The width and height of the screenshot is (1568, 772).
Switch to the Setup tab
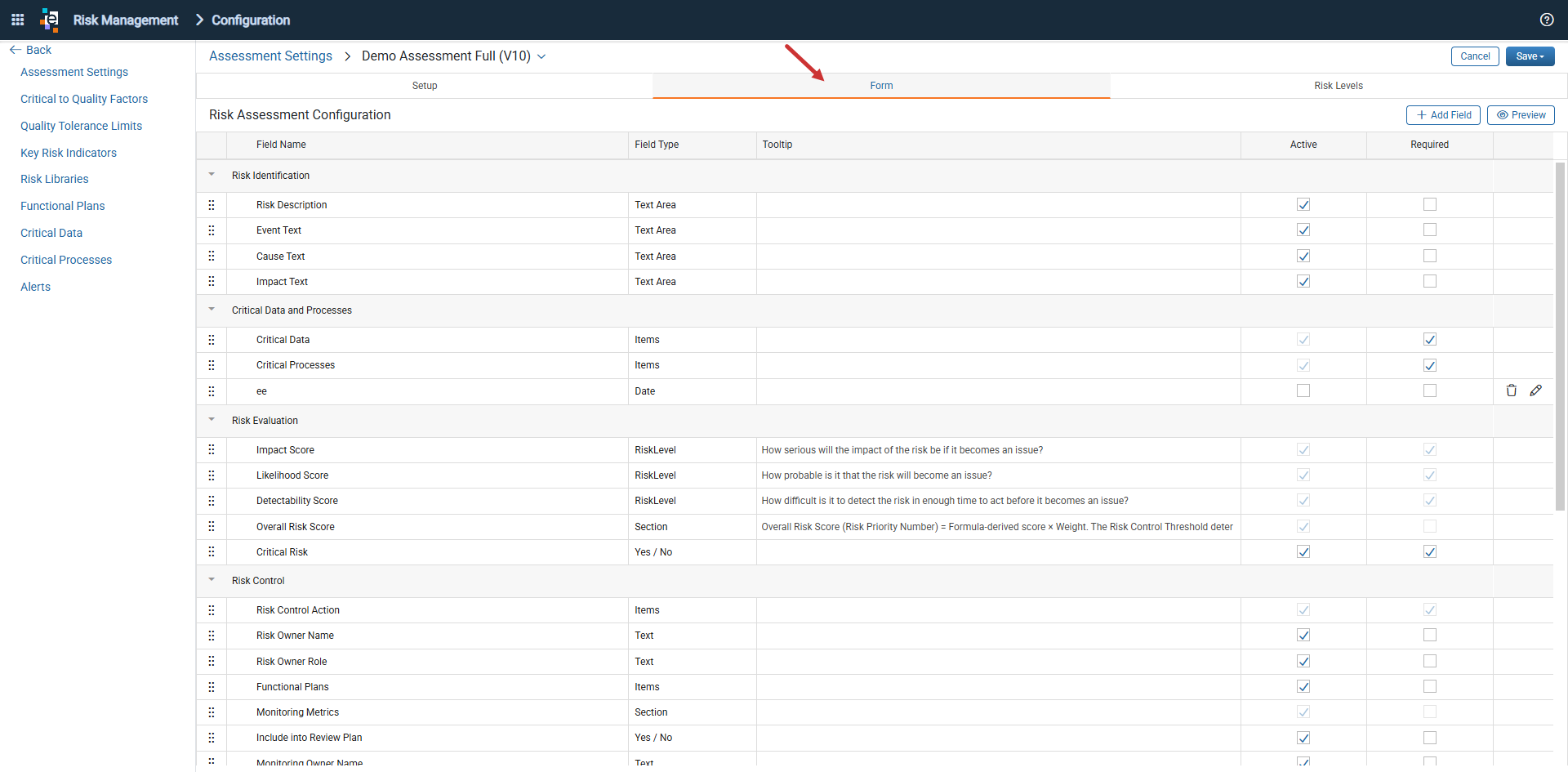point(425,86)
